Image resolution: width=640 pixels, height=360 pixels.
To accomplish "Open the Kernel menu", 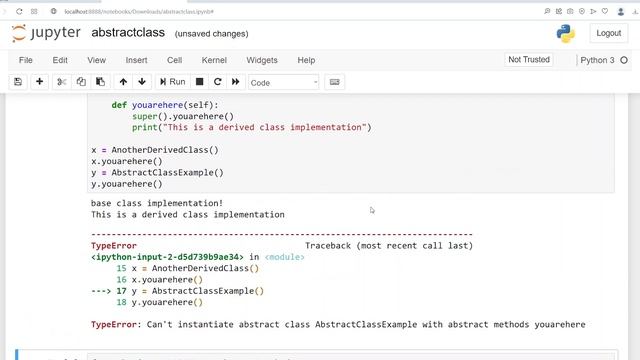I will (x=214, y=60).
